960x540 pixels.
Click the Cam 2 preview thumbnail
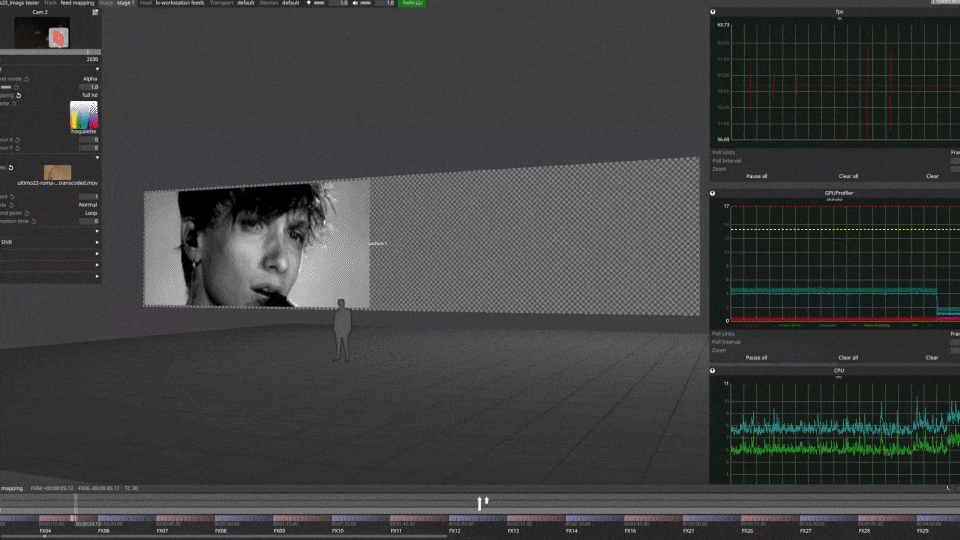[x=42, y=32]
